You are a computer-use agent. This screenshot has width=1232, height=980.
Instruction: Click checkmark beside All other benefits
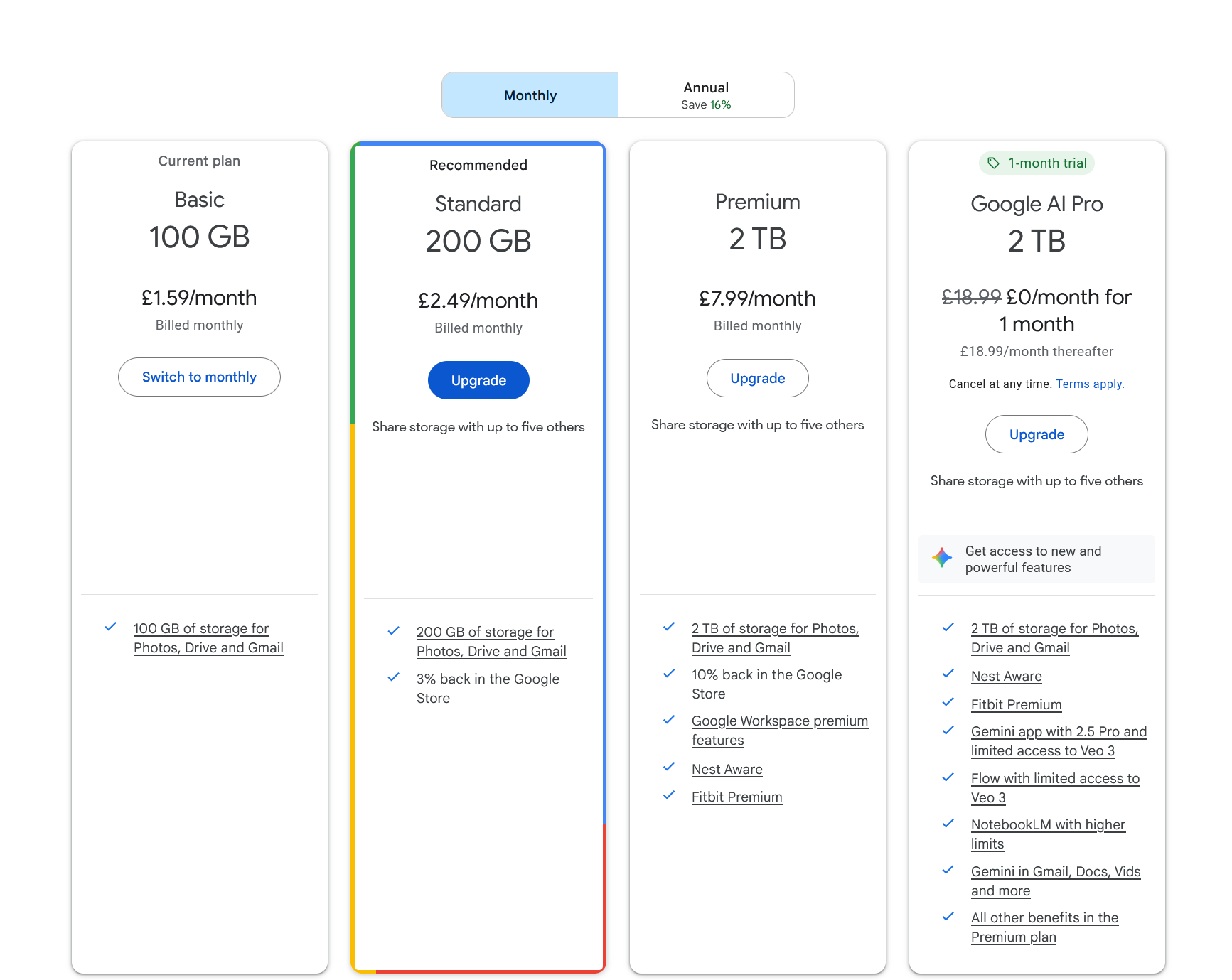(948, 916)
